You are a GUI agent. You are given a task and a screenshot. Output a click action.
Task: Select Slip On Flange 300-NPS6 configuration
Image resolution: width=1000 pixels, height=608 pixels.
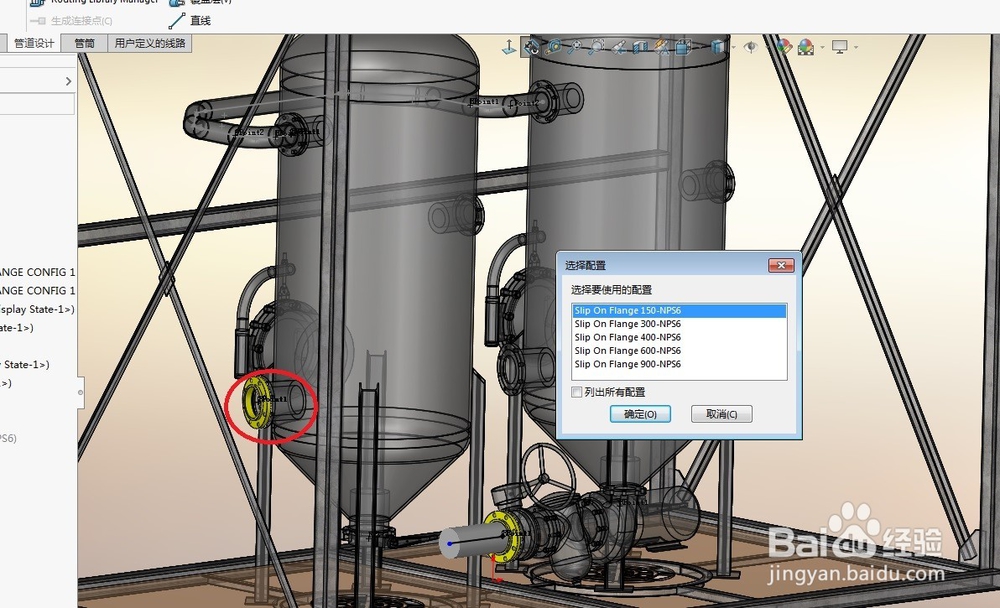[x=679, y=323]
